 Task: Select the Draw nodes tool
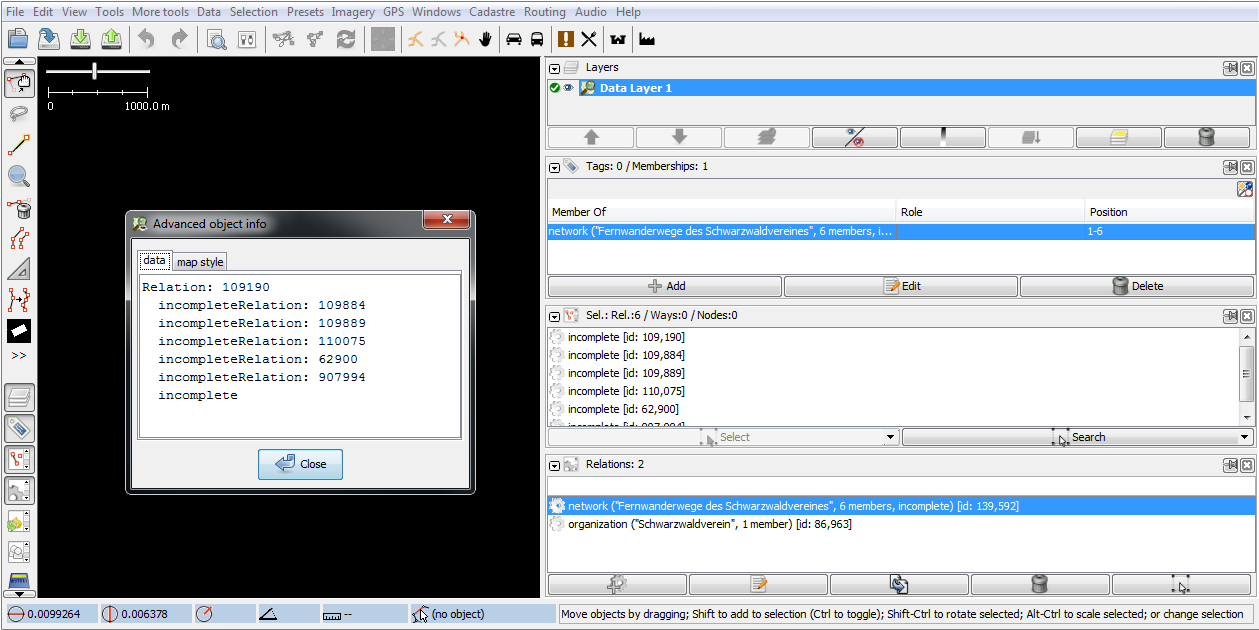(x=19, y=145)
